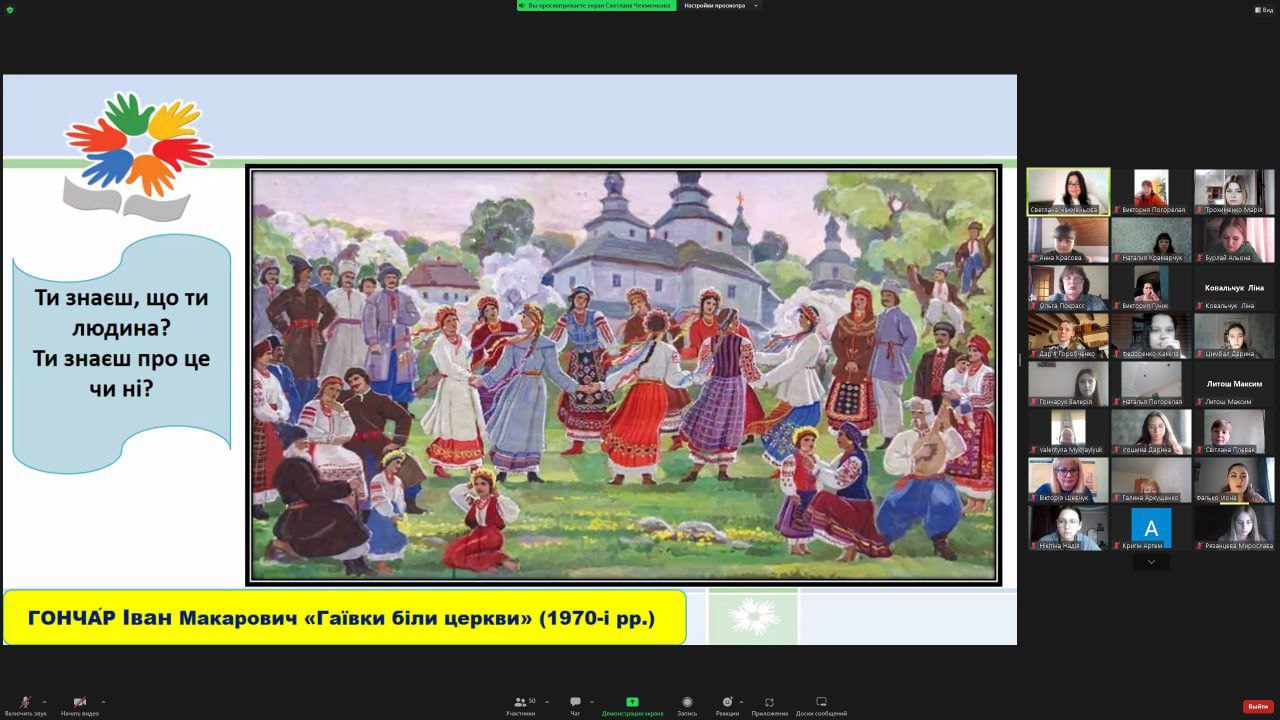This screenshot has width=1280, height=720.
Task: Click encryption shield icon top left
Action: click(9, 8)
